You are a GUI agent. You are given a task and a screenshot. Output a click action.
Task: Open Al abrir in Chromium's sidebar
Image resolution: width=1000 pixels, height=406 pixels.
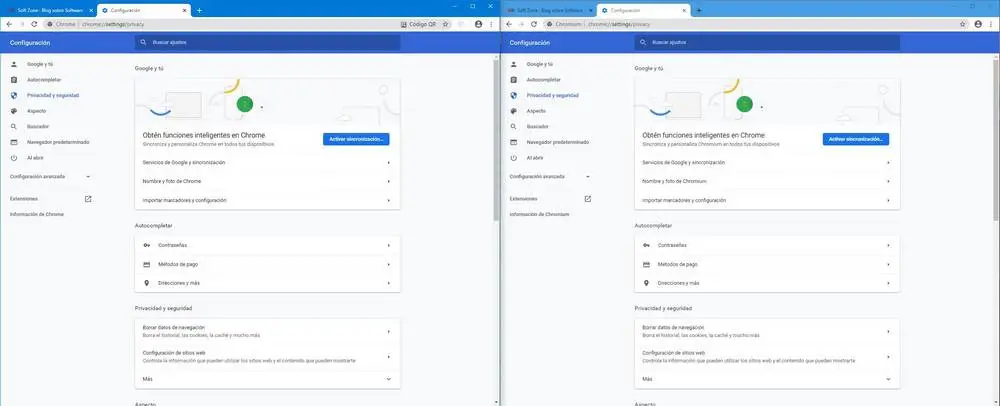(534, 157)
